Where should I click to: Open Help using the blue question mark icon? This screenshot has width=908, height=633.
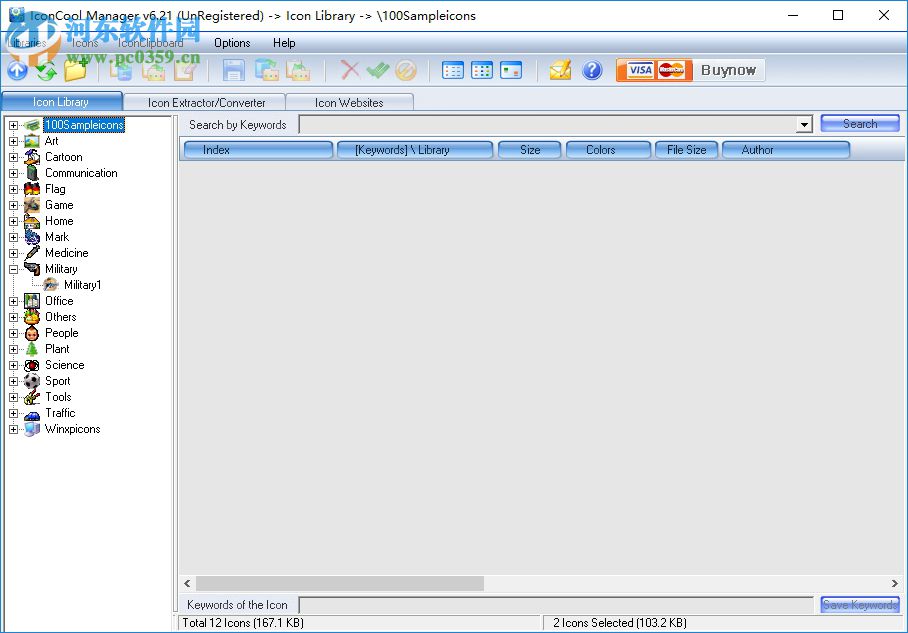pos(592,70)
